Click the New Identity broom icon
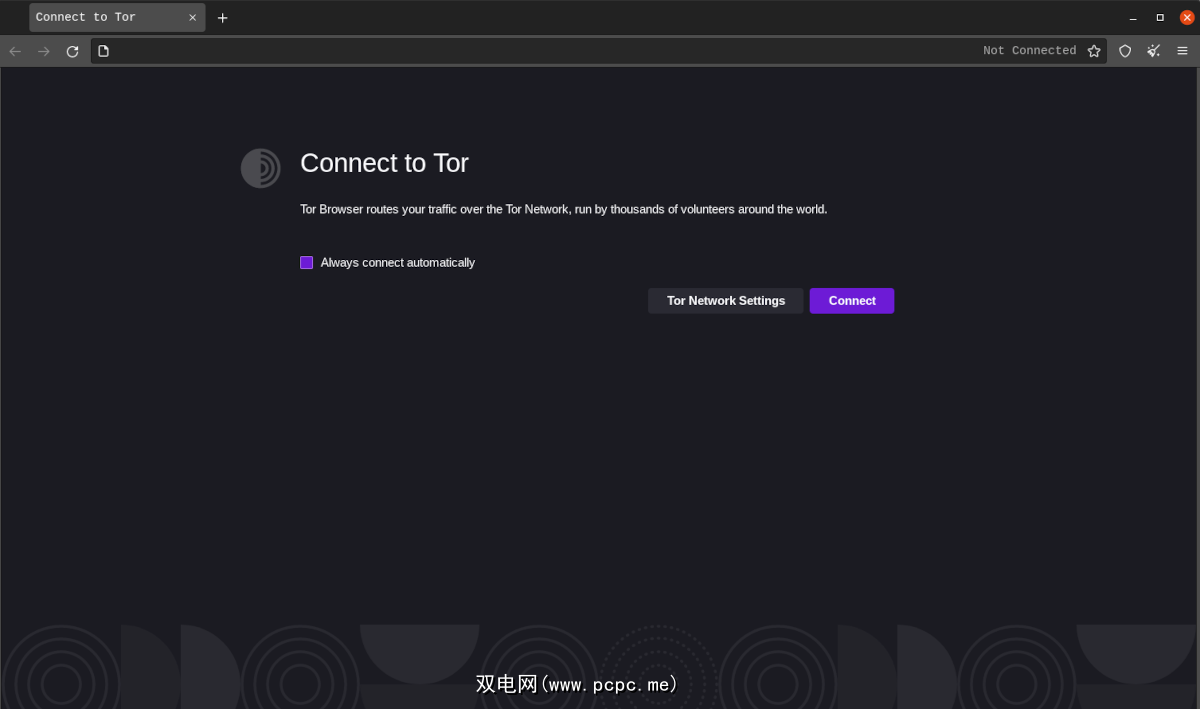The height and width of the screenshot is (709, 1200). click(1153, 51)
